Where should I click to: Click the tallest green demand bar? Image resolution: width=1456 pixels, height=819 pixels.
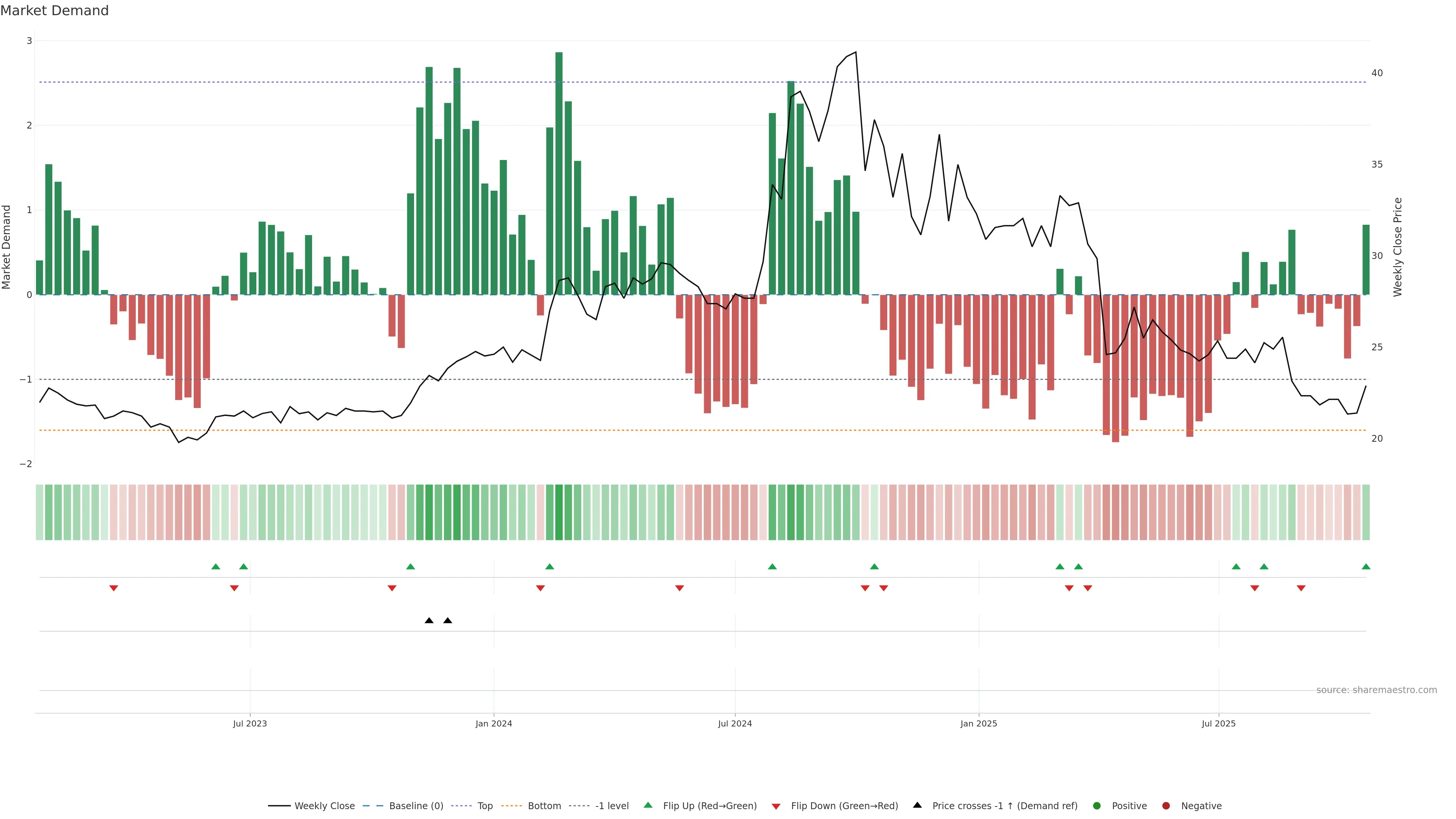[559, 169]
